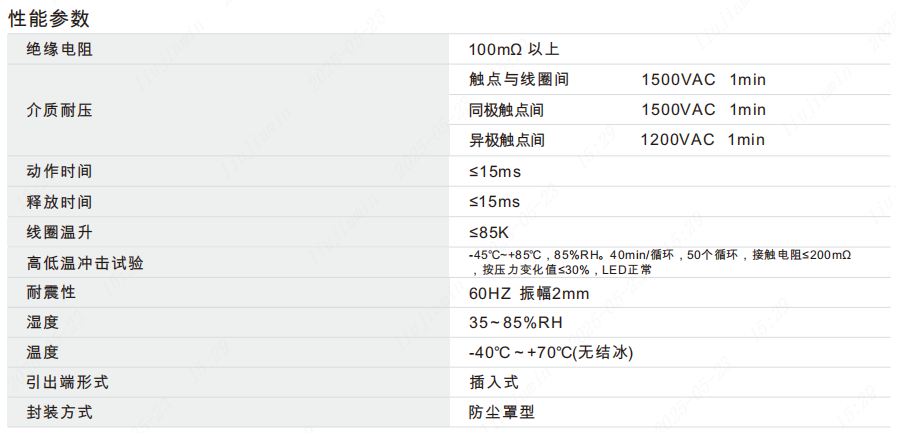Click the -40℃~+70℃(无结冰) temperature value
The height and width of the screenshot is (433, 897).
(551, 353)
